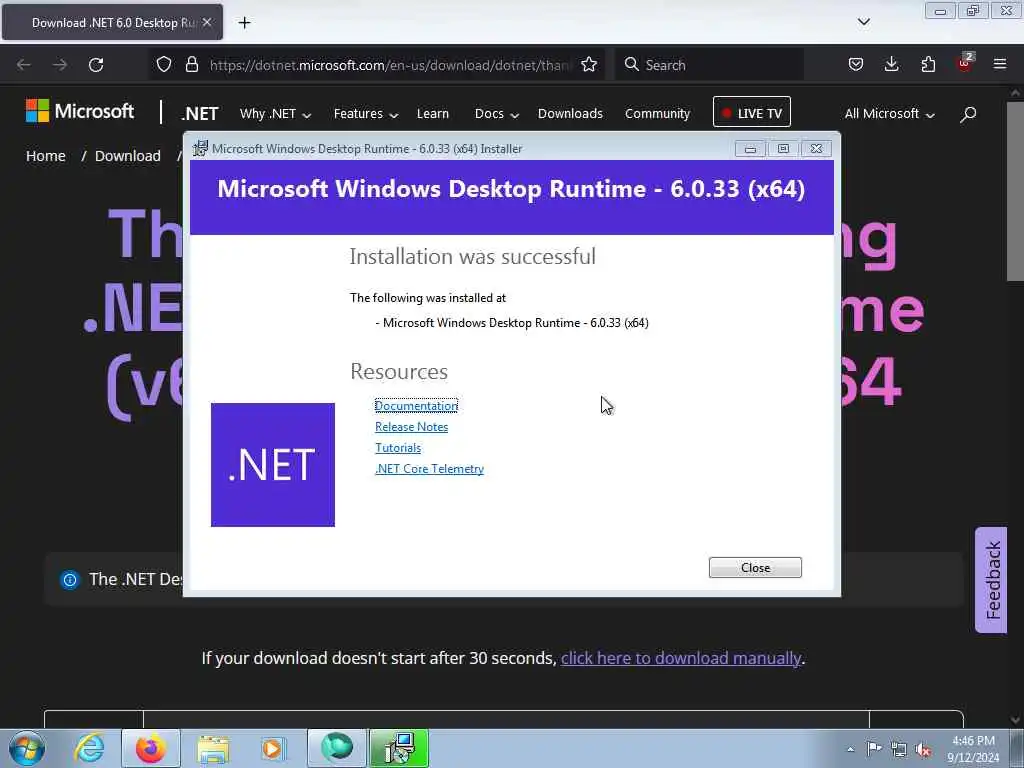
Task: Open the network tray icon
Action: 899,749
